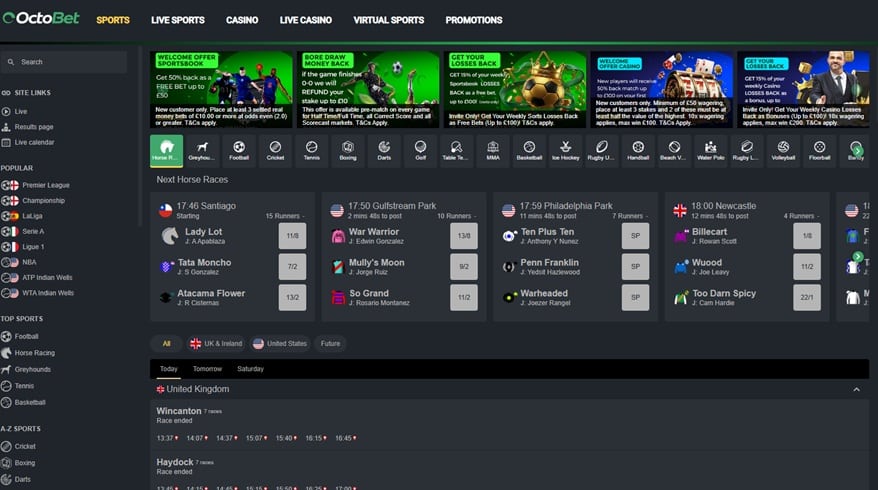The image size is (878, 490).
Task: Select the MMA icon tile
Action: [x=493, y=151]
